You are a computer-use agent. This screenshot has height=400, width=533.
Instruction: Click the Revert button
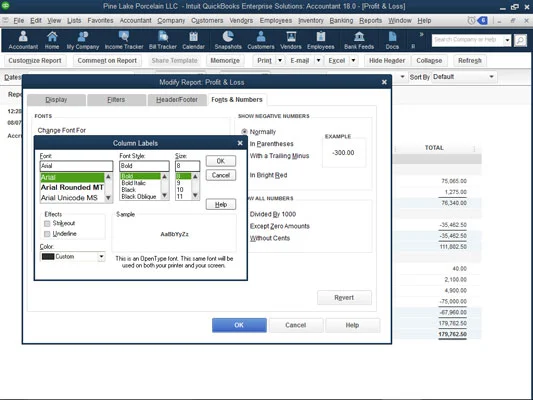click(x=344, y=298)
